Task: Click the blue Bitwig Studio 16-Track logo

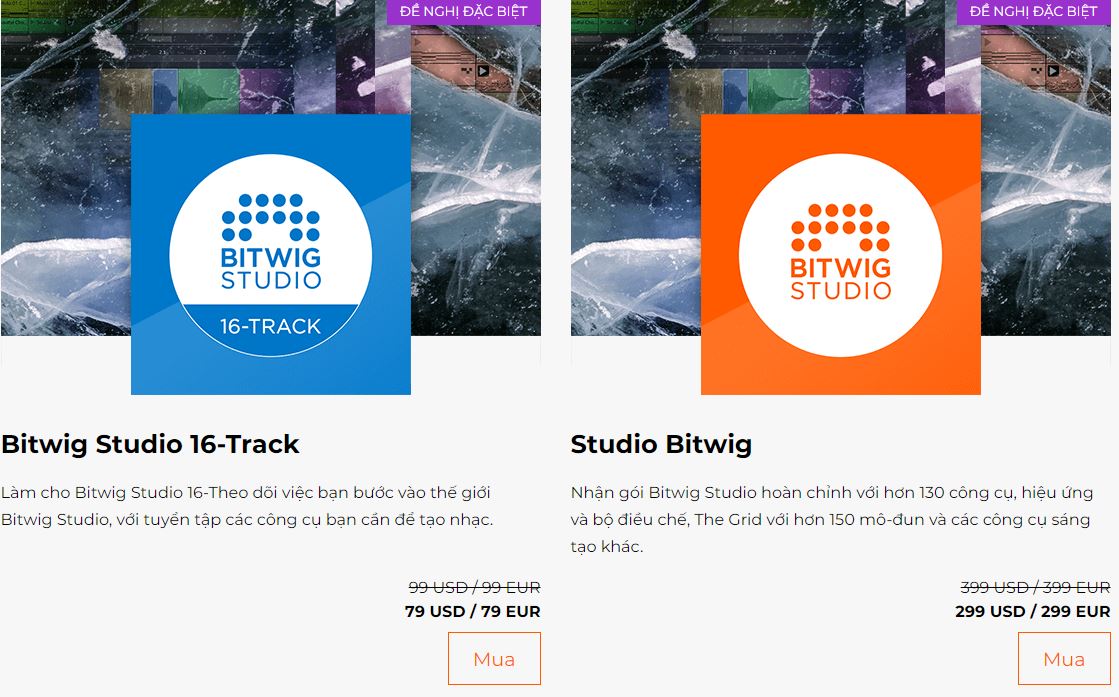Action: coord(270,254)
